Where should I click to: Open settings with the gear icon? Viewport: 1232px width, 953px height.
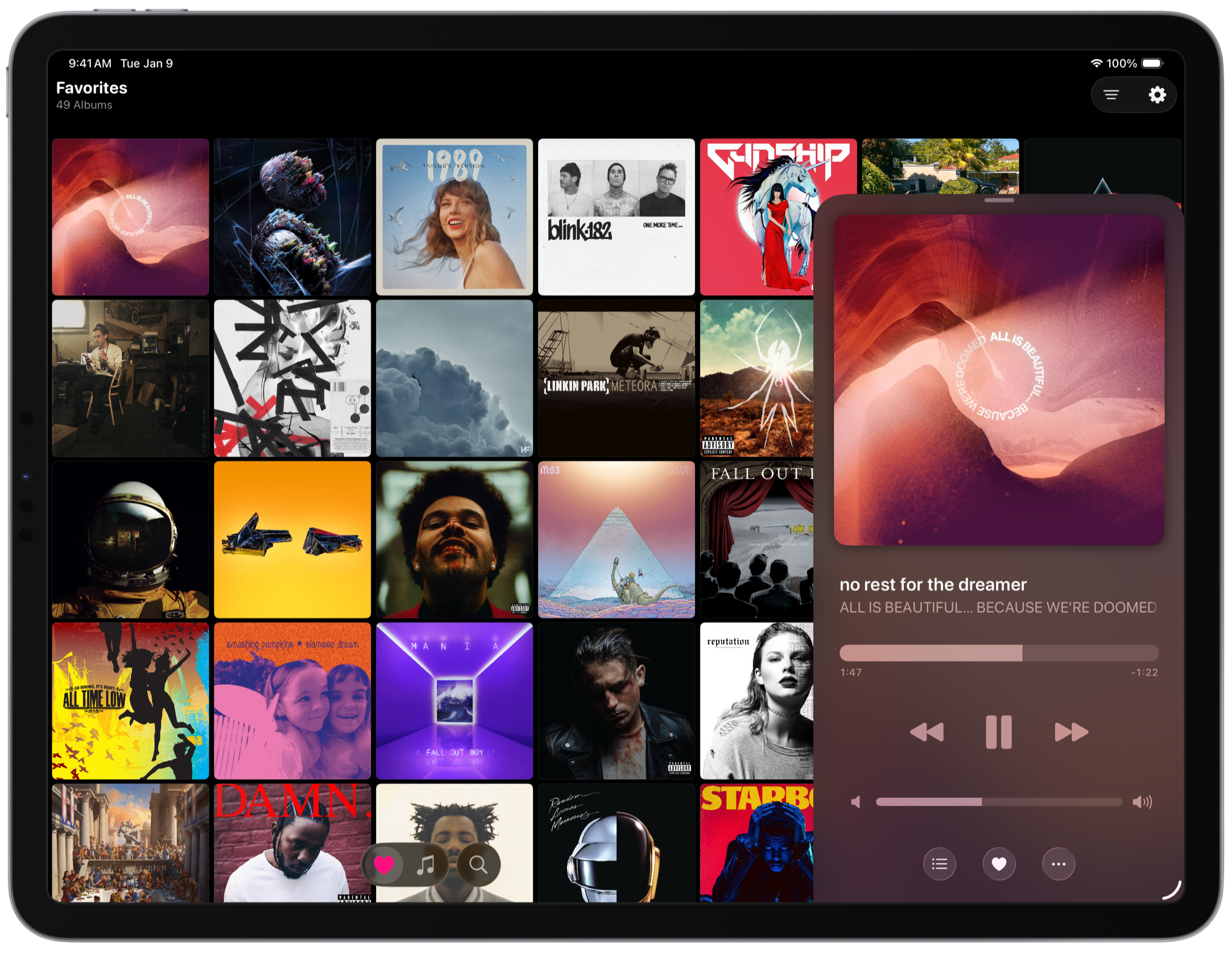(x=1156, y=94)
